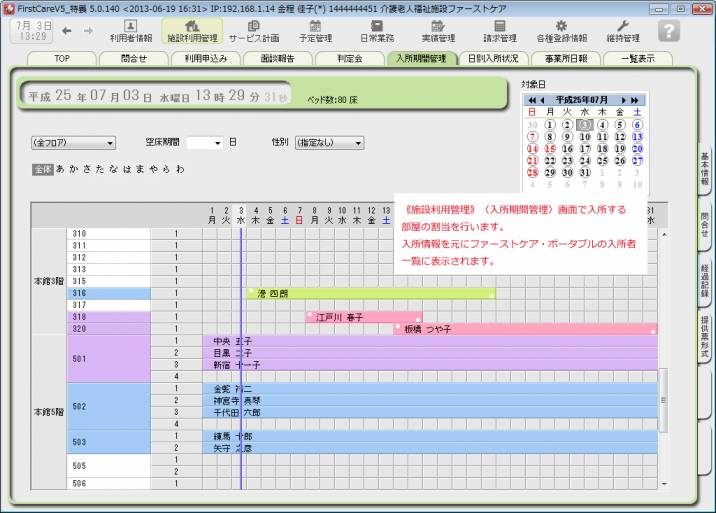The image size is (716, 513).
Task: Open 実績管理 in the toolbar
Action: coord(437,30)
